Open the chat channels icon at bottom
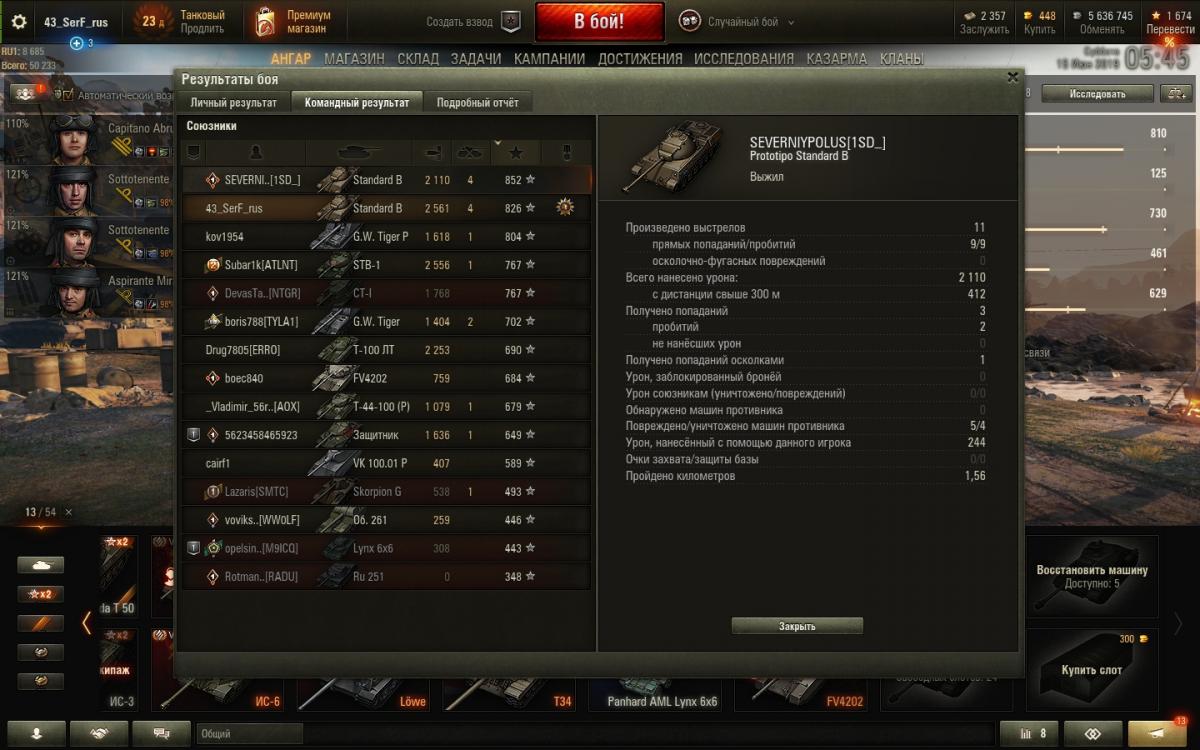This screenshot has height=750, width=1200. click(161, 733)
